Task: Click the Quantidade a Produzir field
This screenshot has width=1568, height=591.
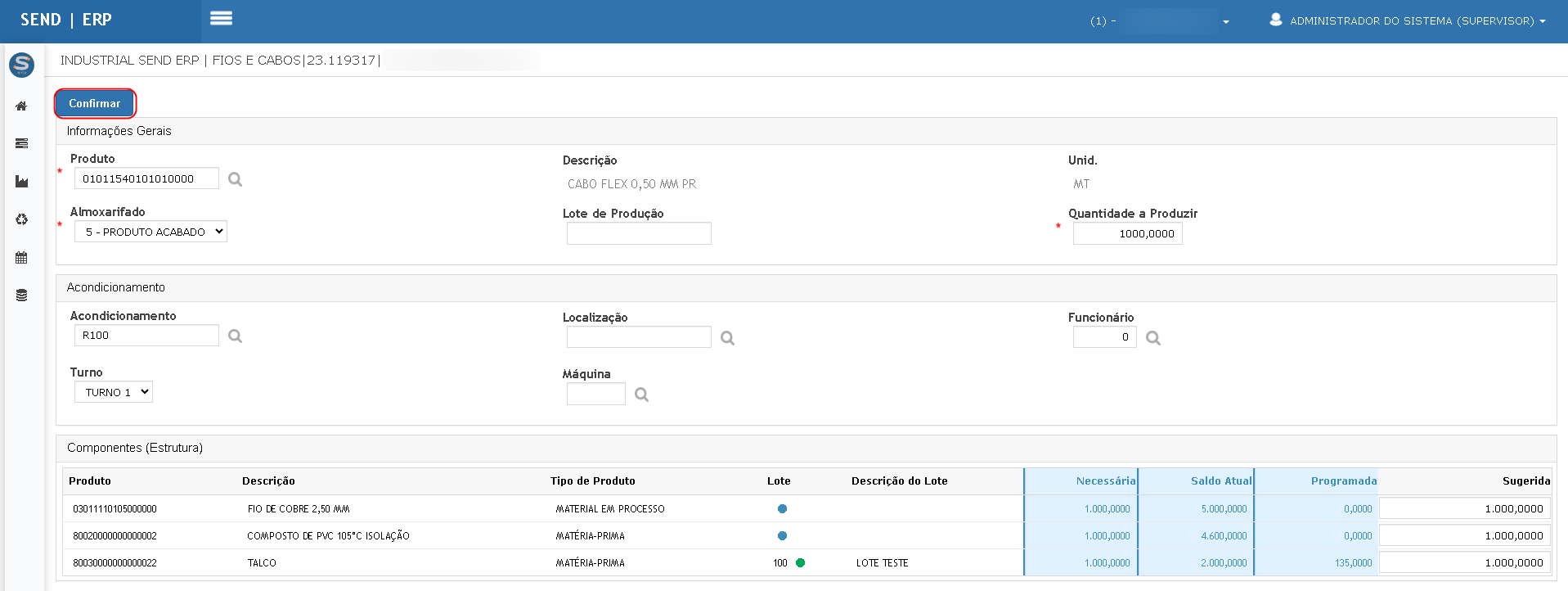Action: 1127,234
